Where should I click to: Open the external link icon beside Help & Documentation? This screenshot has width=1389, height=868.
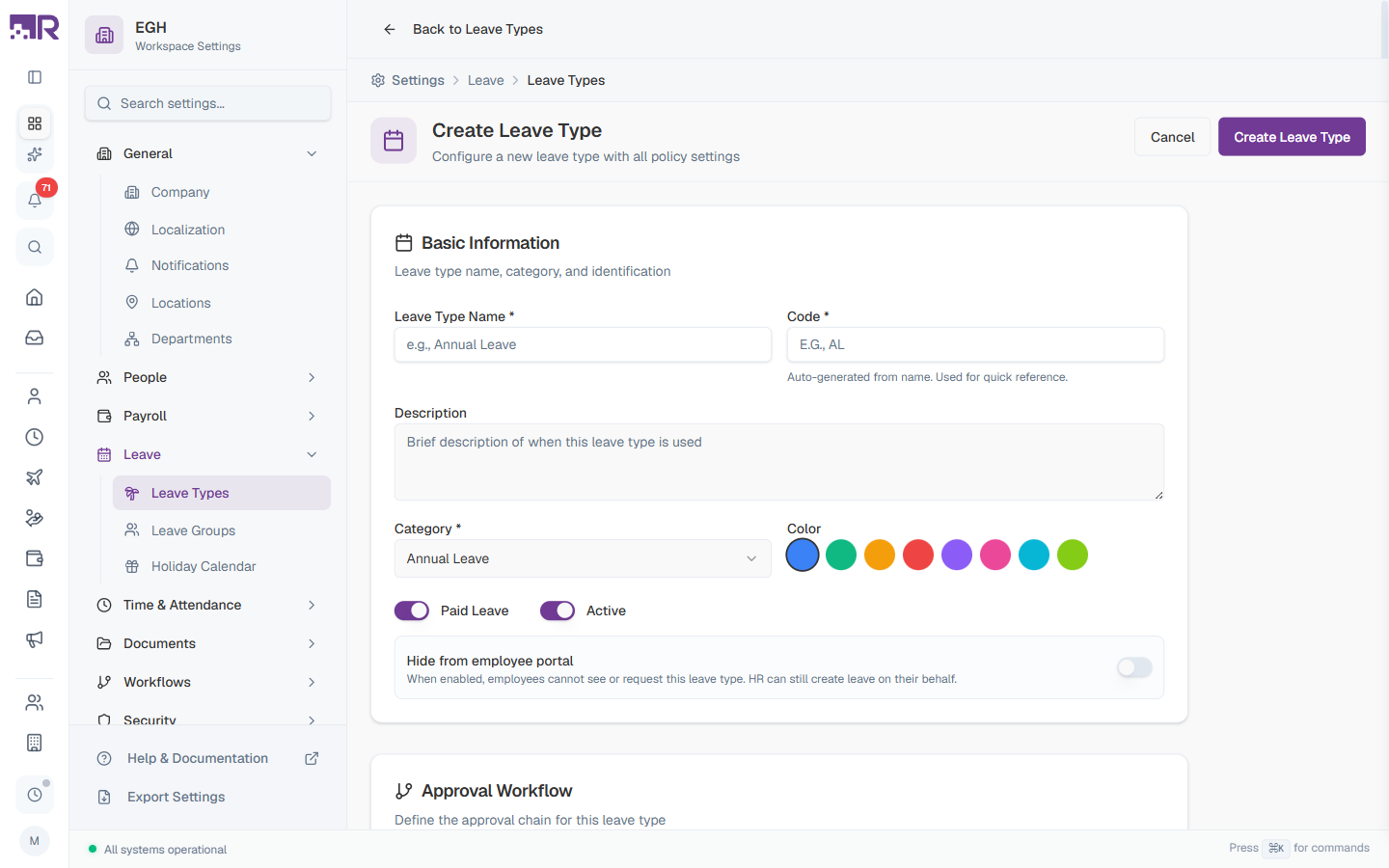[312, 758]
